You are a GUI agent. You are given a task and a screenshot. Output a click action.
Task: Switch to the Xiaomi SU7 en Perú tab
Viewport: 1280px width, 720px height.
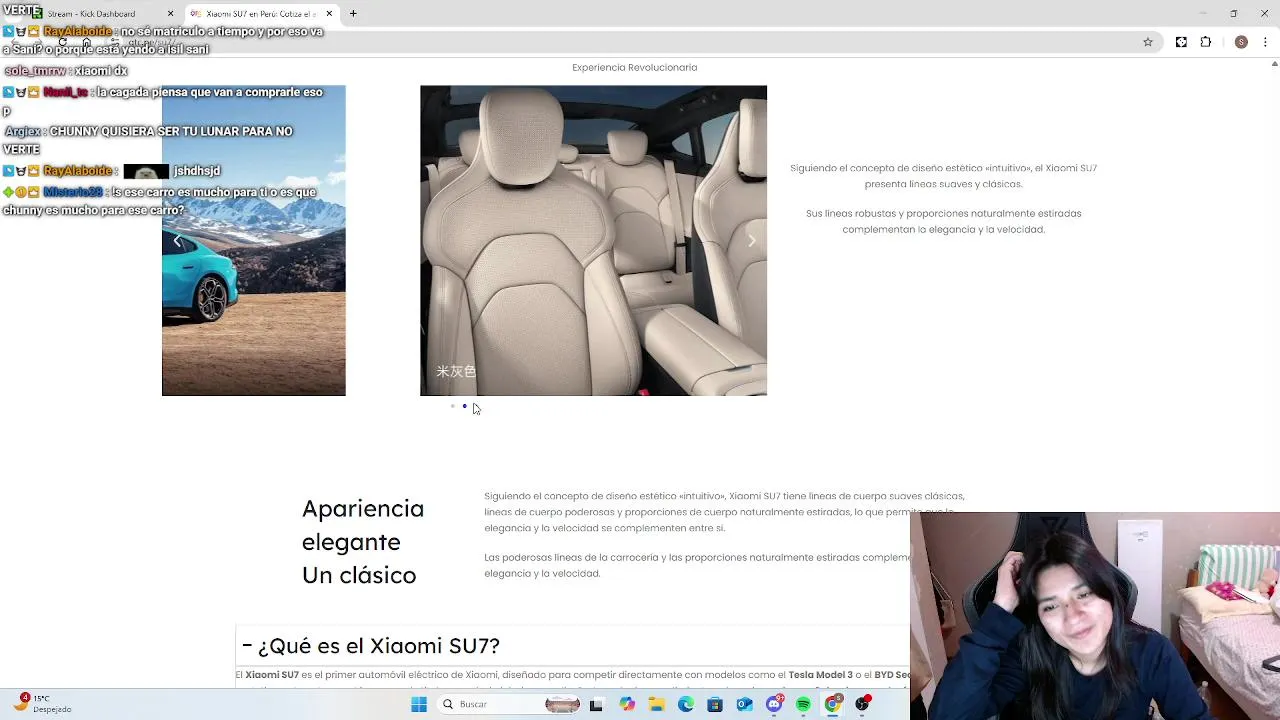pyautogui.click(x=260, y=14)
